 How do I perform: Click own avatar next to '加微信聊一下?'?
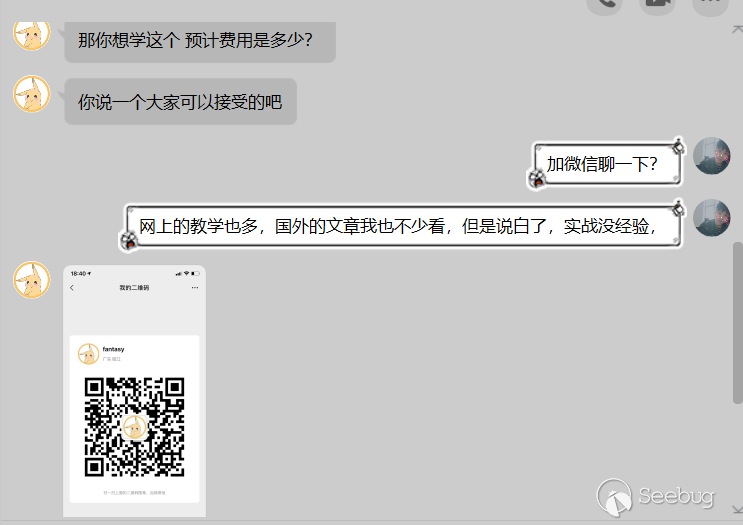(711, 156)
